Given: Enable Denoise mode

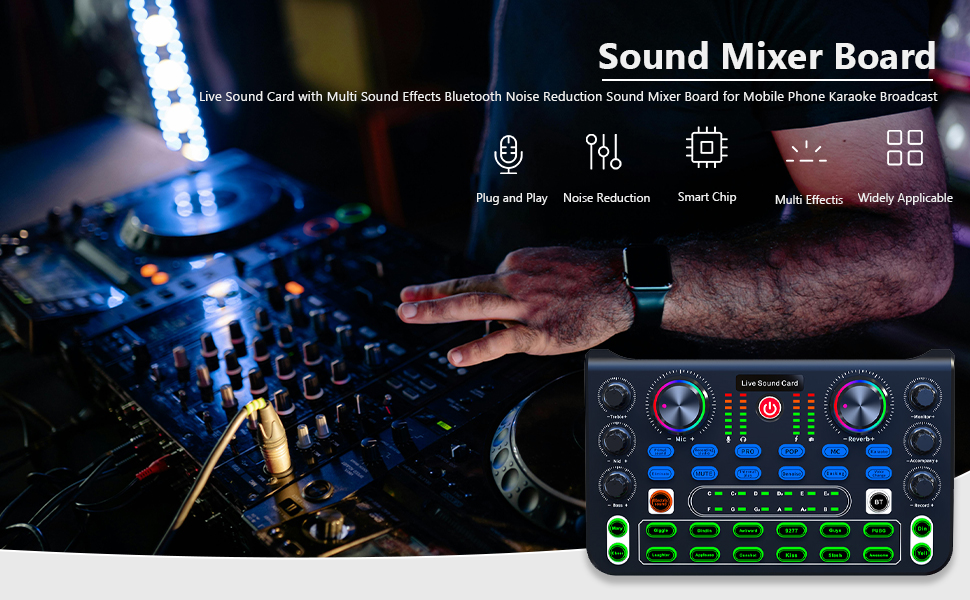Looking at the screenshot, I should [x=793, y=474].
